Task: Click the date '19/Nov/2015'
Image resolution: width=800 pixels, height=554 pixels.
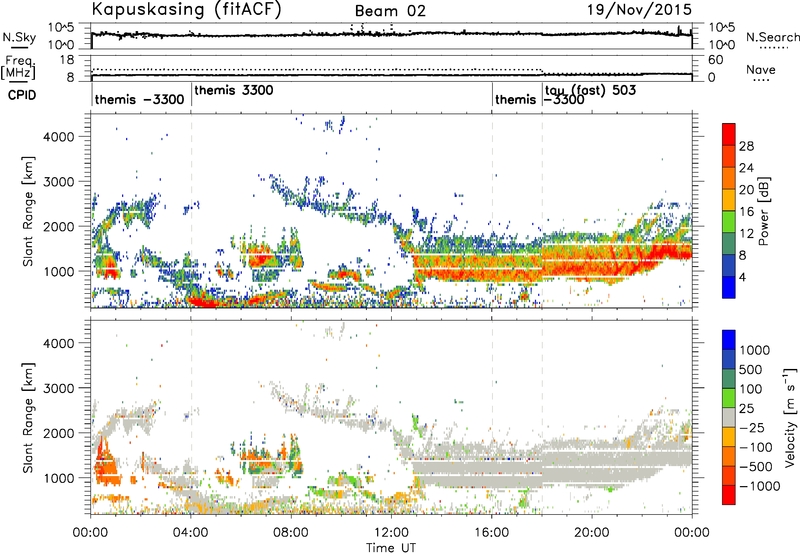Action: 639,9
